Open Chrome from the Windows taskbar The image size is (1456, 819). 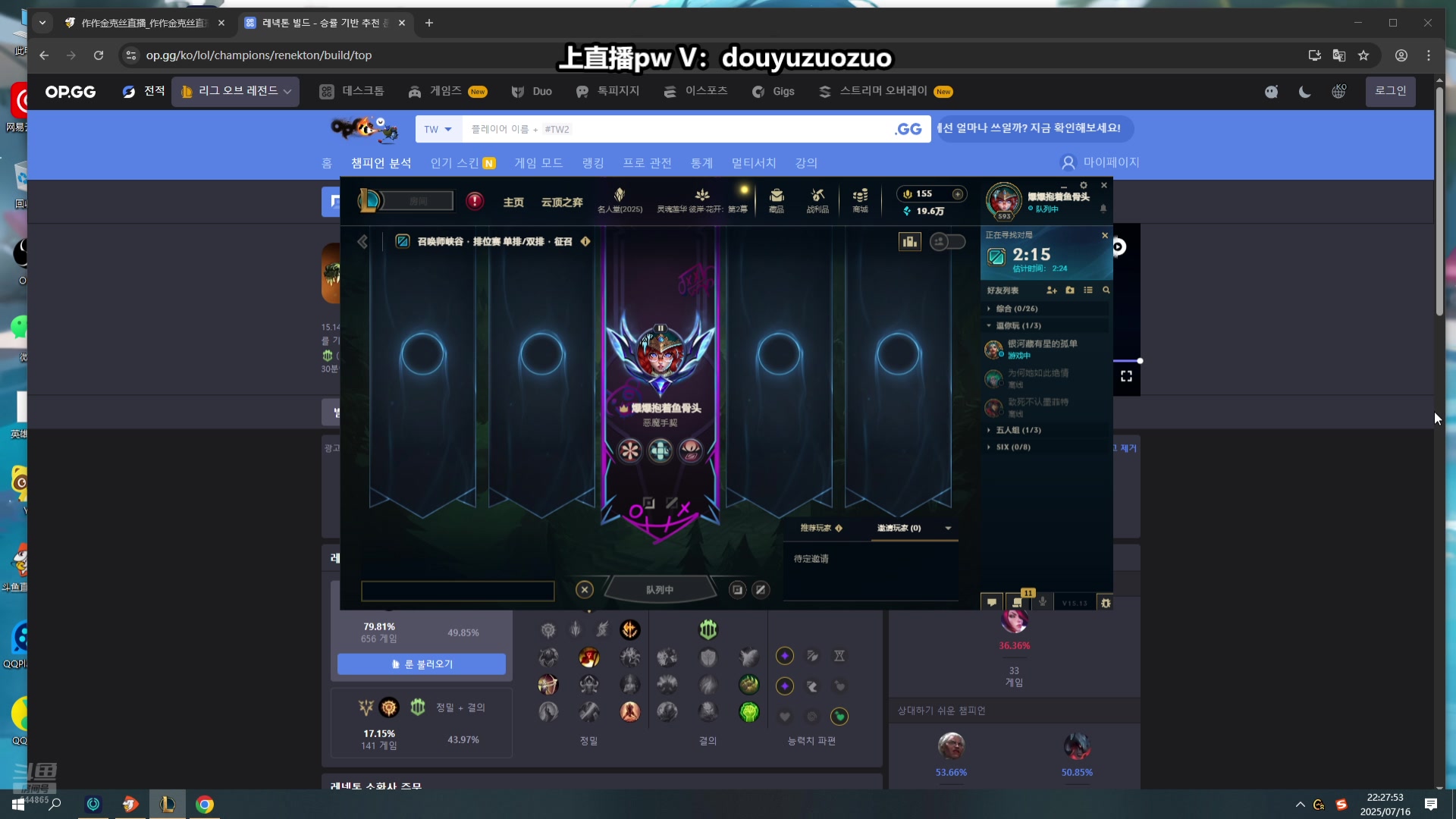(205, 804)
